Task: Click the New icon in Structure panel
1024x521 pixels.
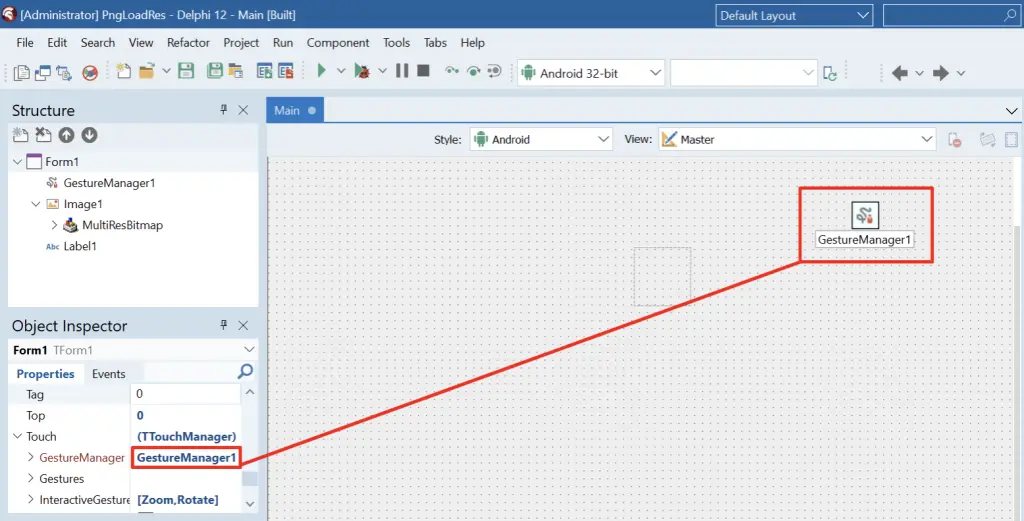Action: 21,135
